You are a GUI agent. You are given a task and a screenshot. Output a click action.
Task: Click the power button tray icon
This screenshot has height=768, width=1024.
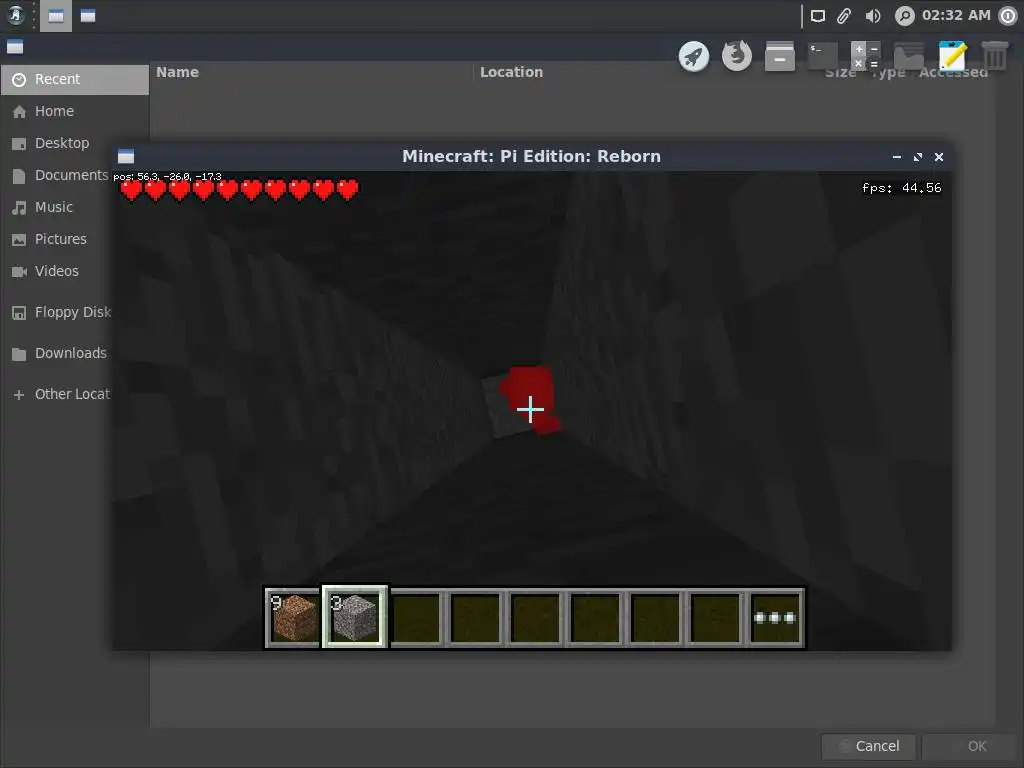1008,16
